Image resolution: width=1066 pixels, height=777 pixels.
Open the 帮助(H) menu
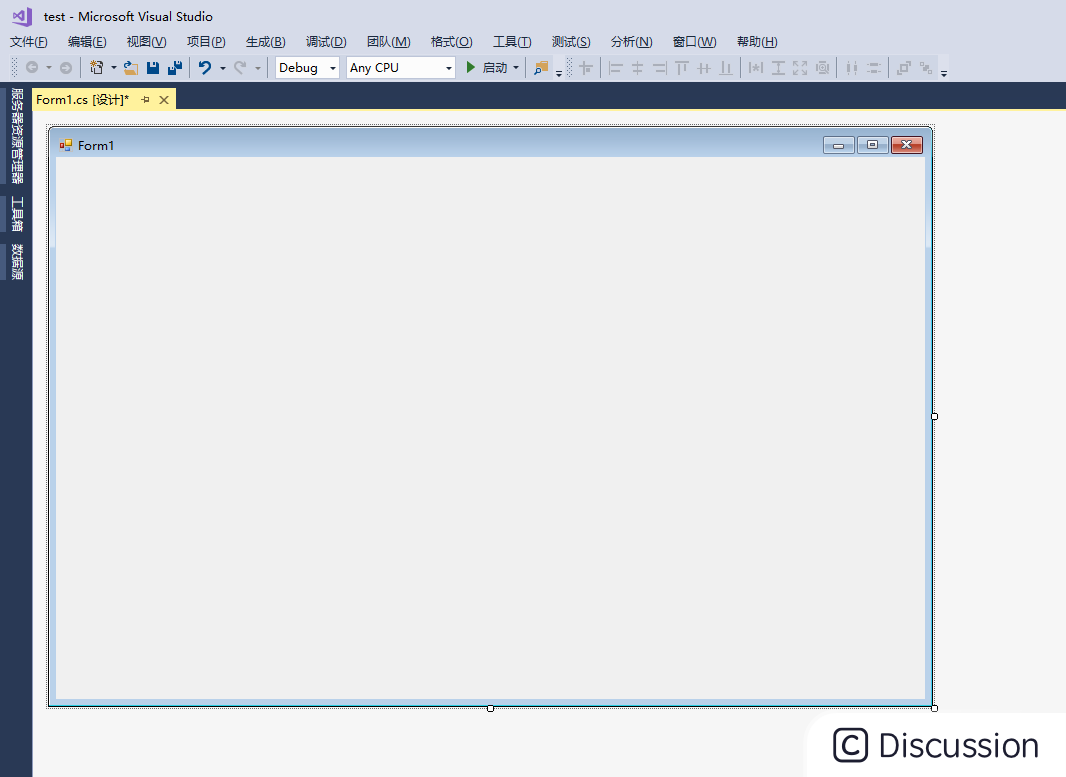[x=757, y=41]
